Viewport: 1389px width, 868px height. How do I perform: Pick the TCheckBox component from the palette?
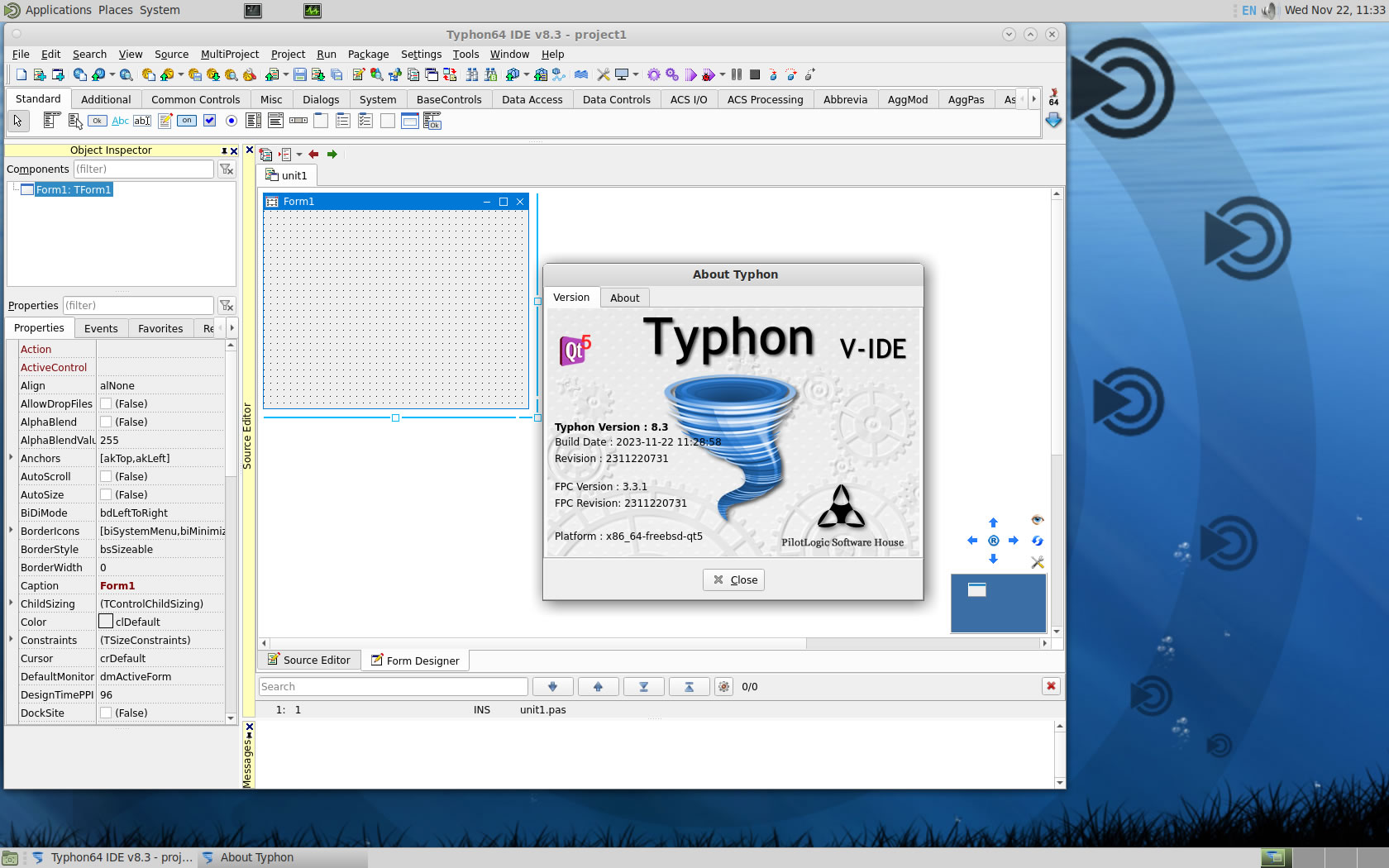coord(210,121)
